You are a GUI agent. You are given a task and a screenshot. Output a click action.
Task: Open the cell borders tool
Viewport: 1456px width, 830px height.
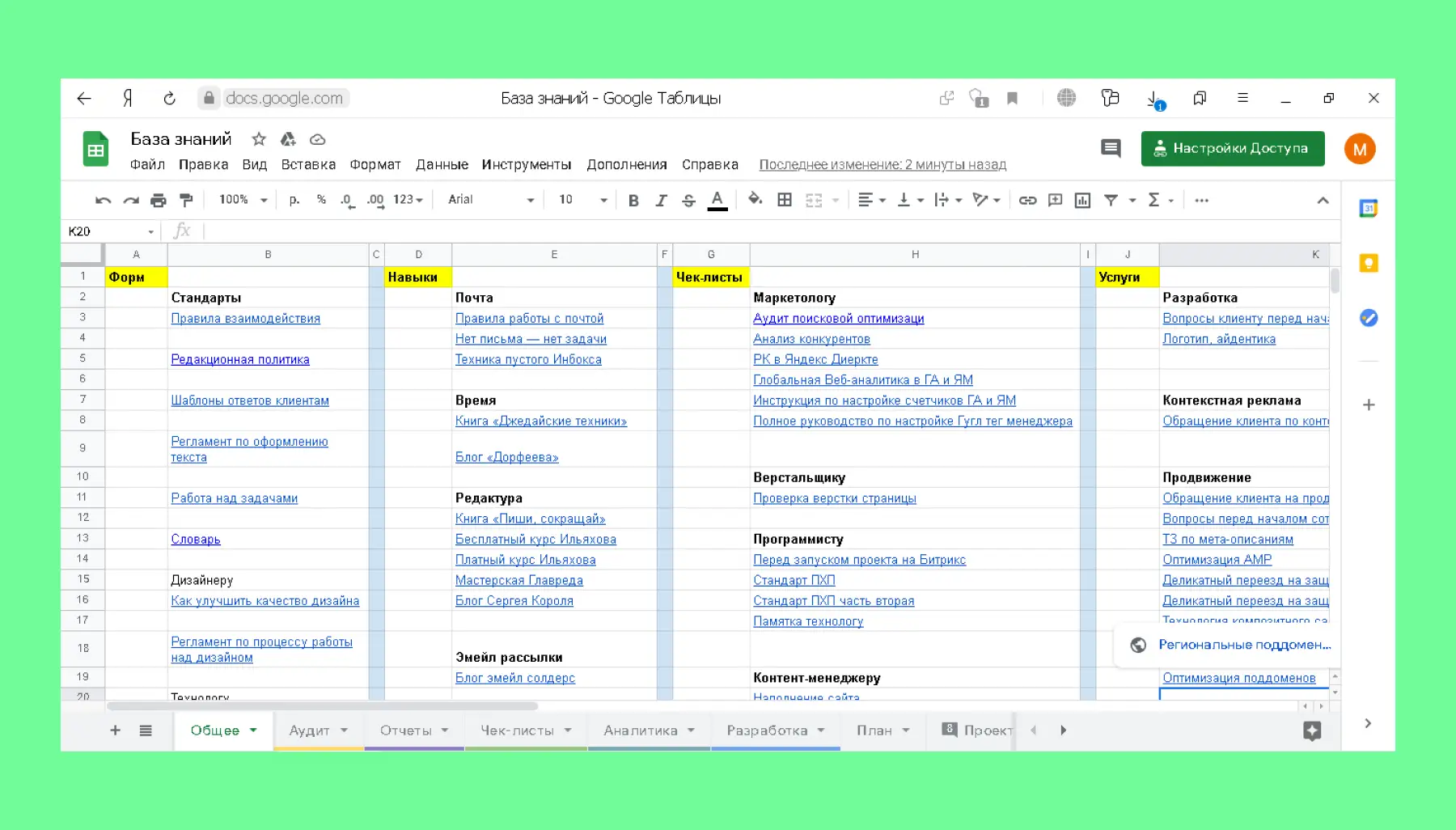[784, 200]
